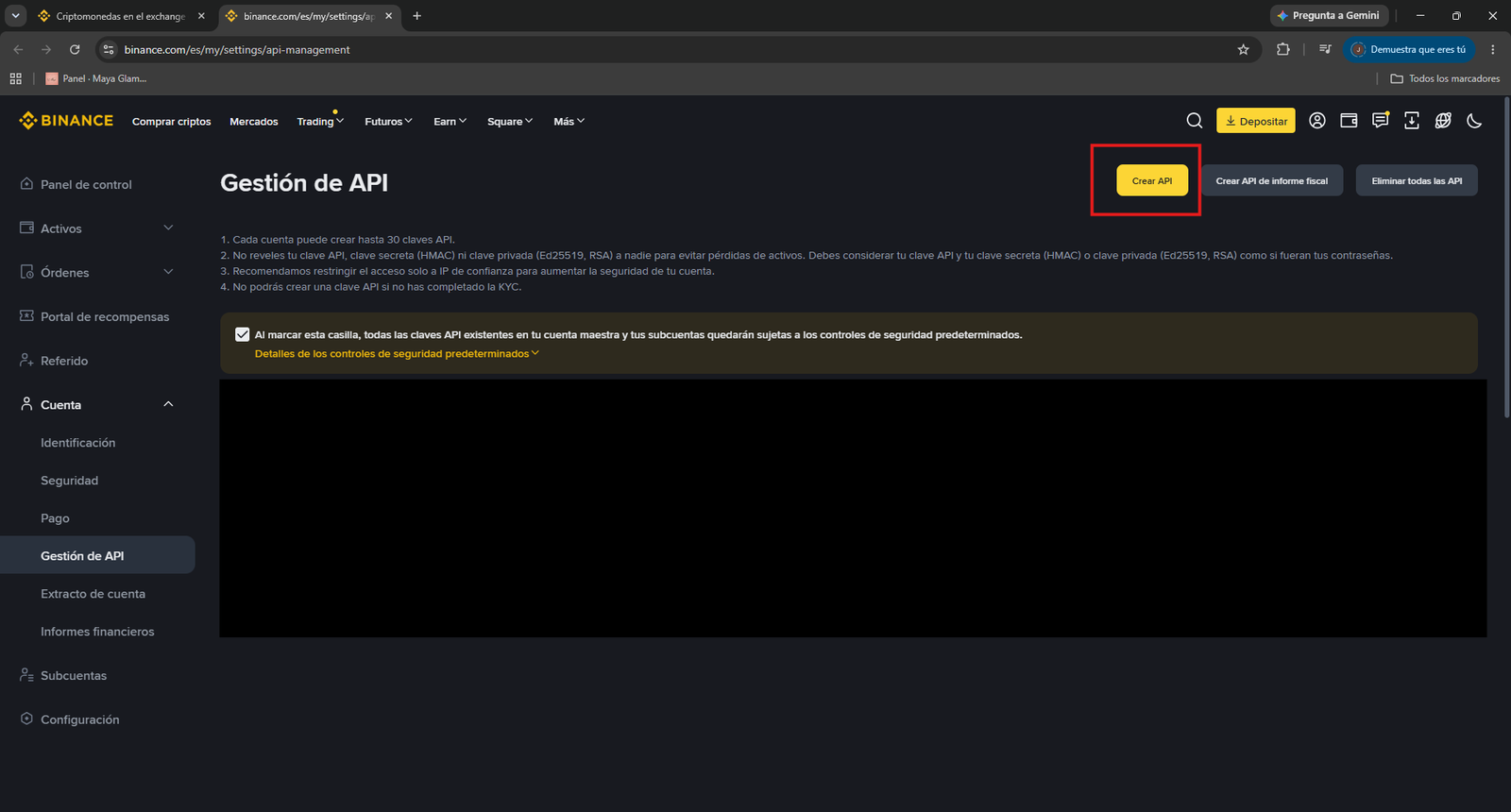The width and height of the screenshot is (1511, 812).
Task: Click the Panel de control home icon
Action: click(x=26, y=184)
